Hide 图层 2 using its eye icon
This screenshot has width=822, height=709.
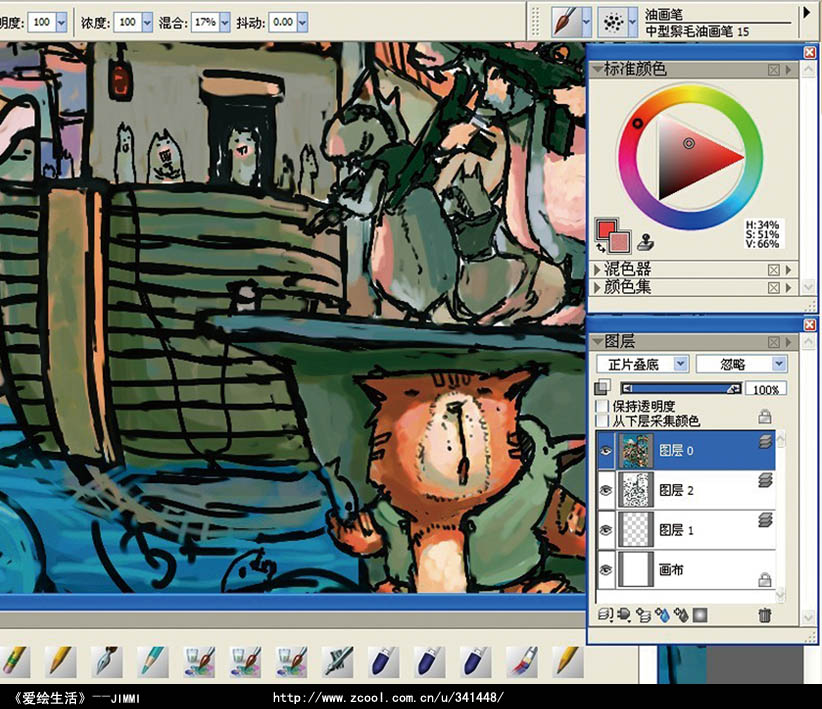606,490
